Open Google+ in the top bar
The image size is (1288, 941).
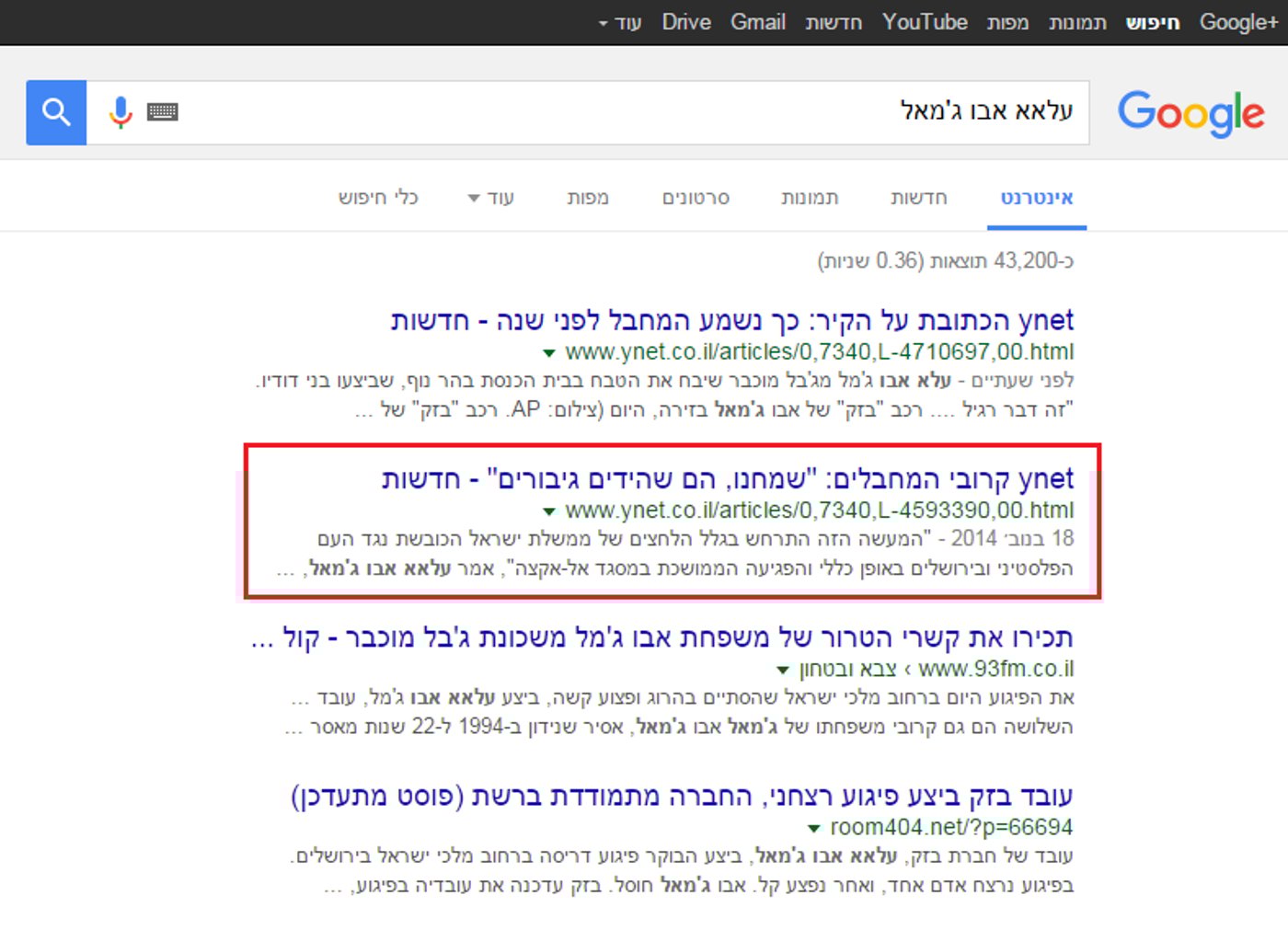coord(1238,22)
